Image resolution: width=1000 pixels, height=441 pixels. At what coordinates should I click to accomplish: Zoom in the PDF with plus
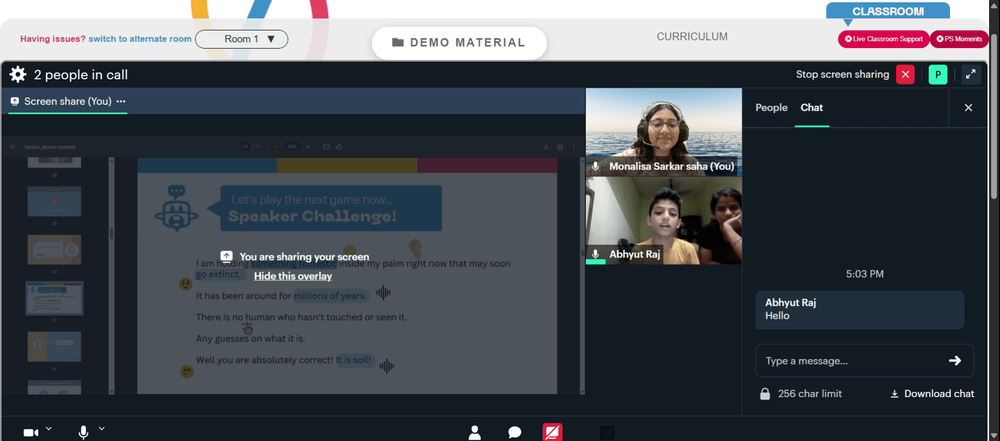308,147
